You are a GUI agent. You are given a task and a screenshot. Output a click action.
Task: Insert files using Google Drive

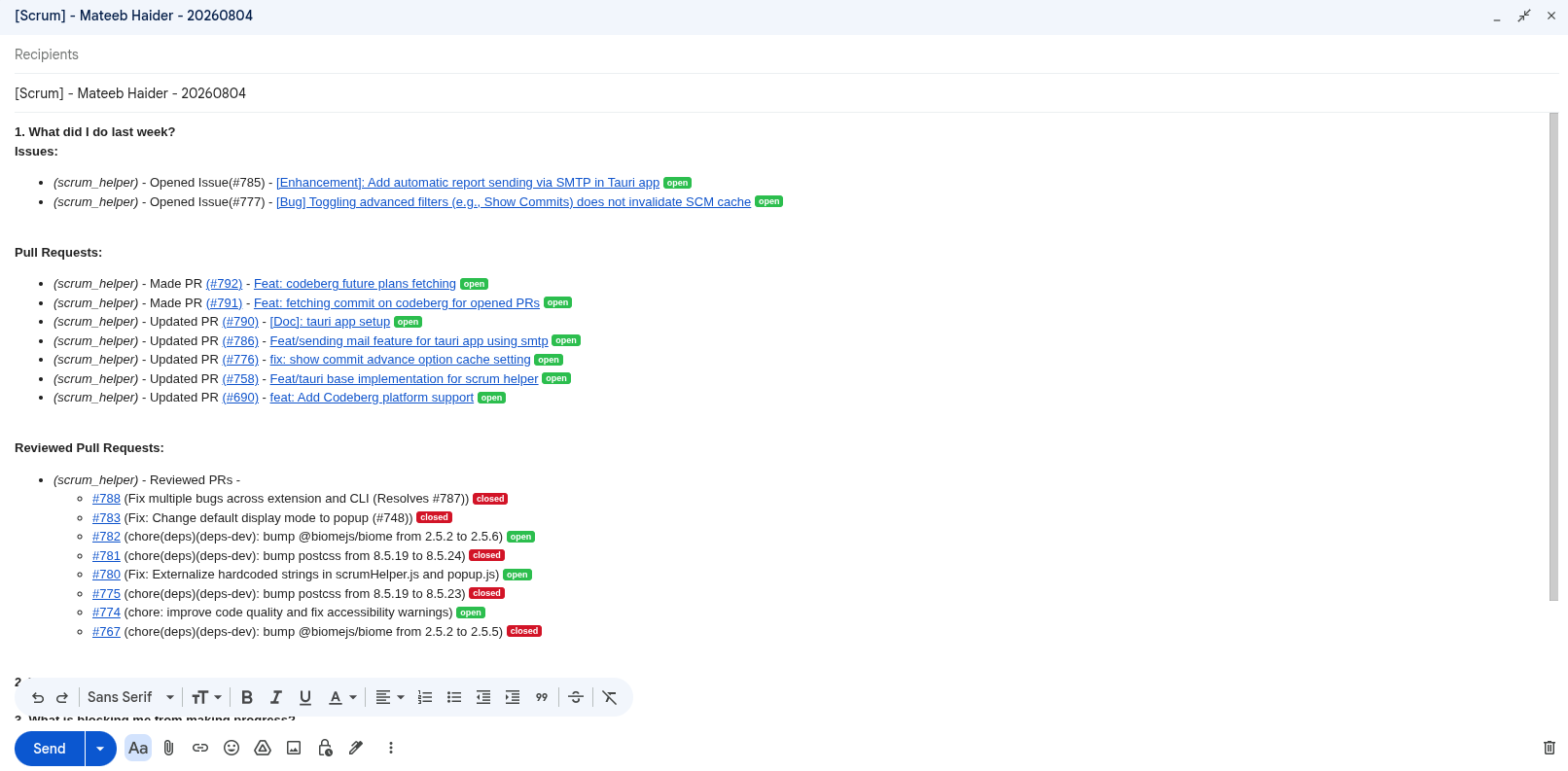tap(263, 748)
